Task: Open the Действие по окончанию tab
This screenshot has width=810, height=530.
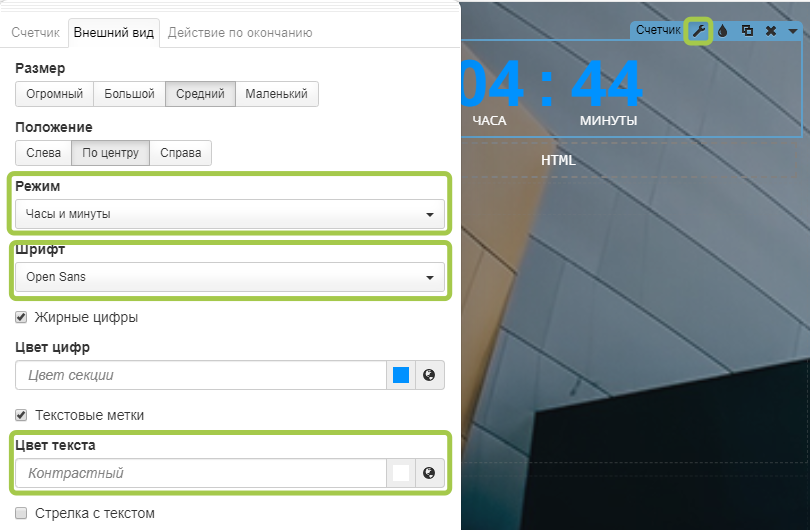Action: (x=240, y=33)
